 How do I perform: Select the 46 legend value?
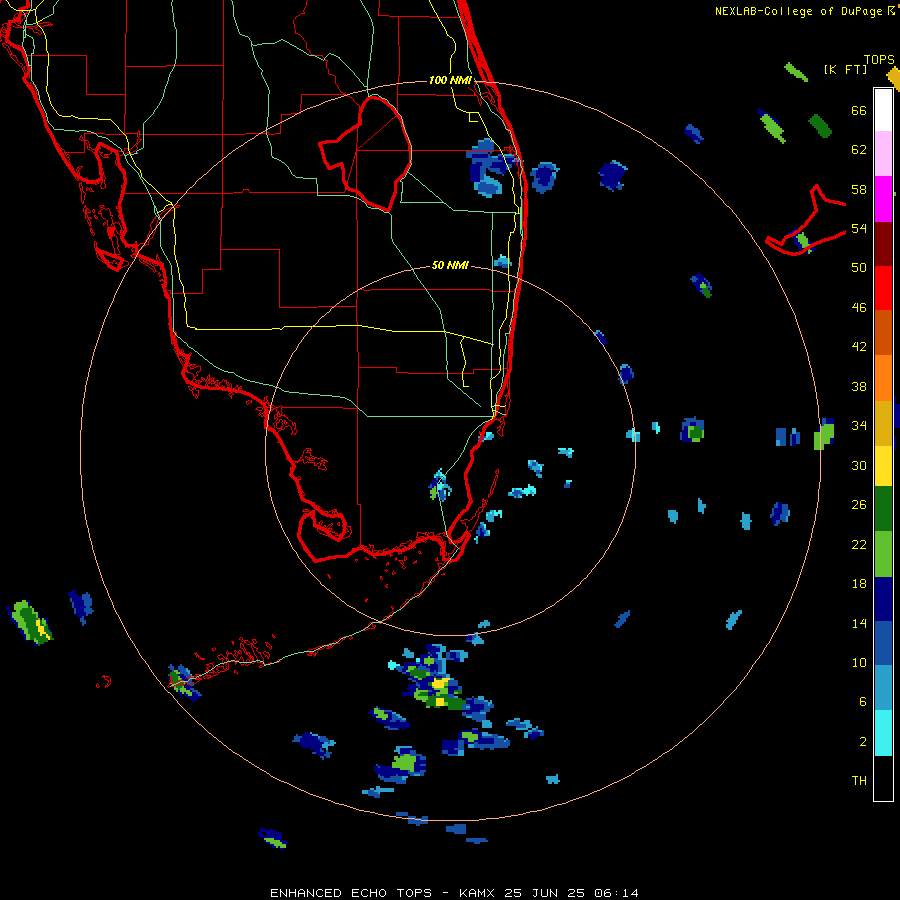point(859,308)
